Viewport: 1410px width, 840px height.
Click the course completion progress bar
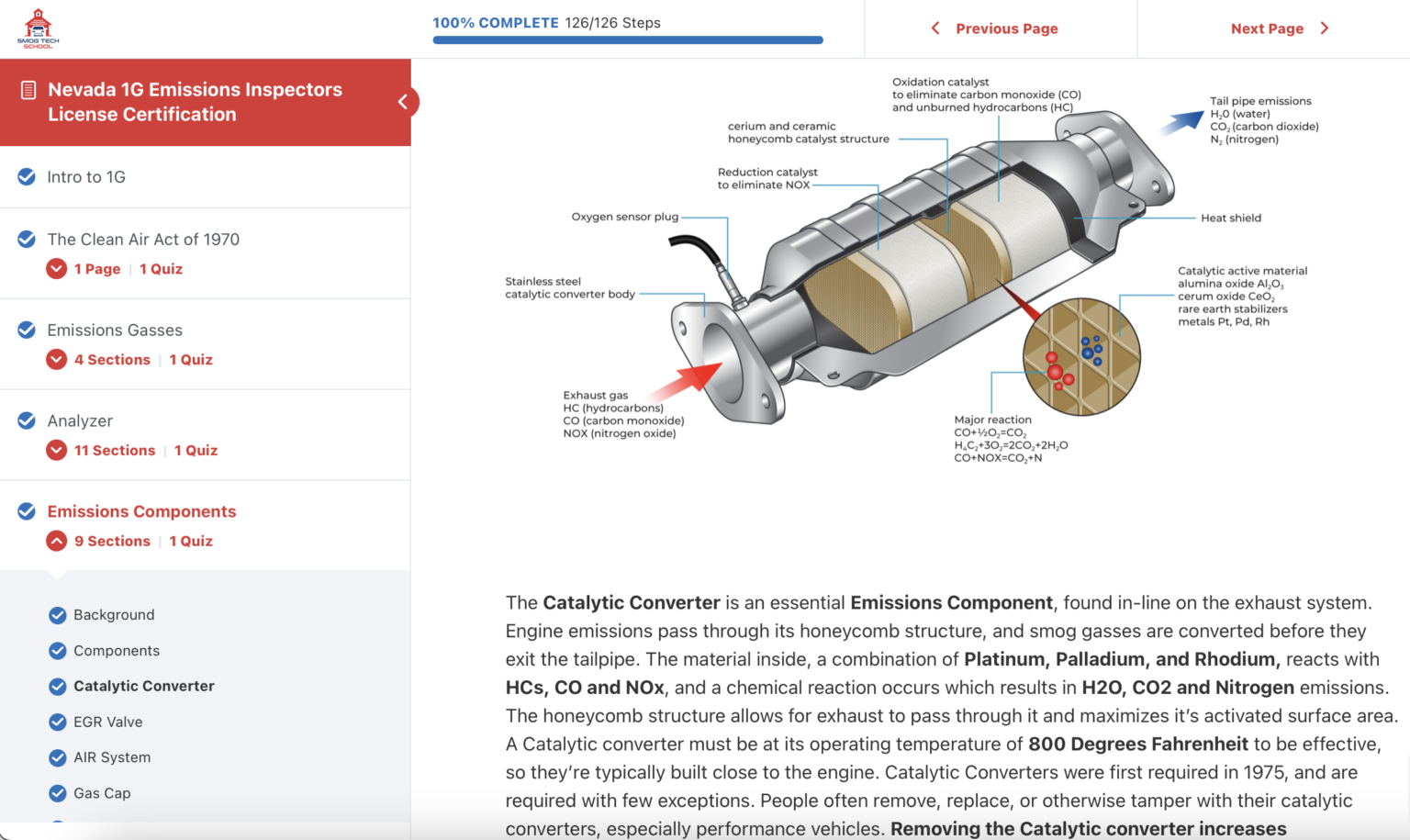tap(627, 40)
